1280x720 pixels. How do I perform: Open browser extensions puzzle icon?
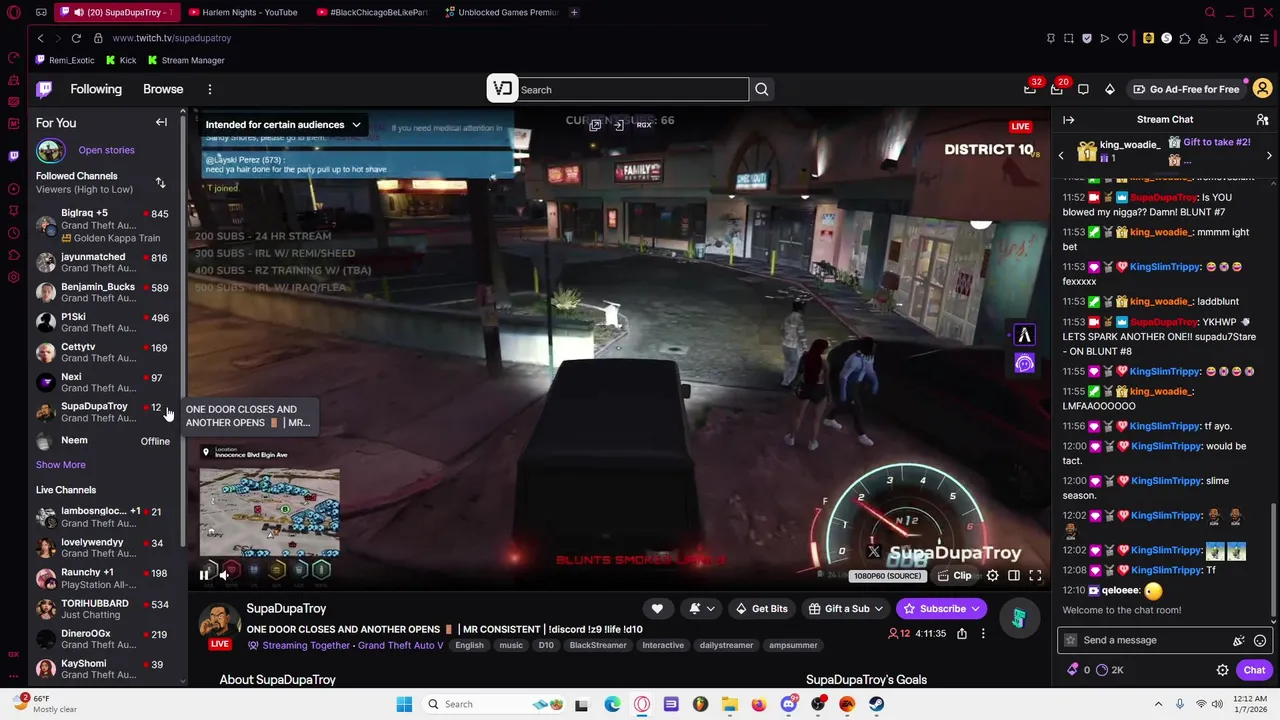(x=1185, y=38)
